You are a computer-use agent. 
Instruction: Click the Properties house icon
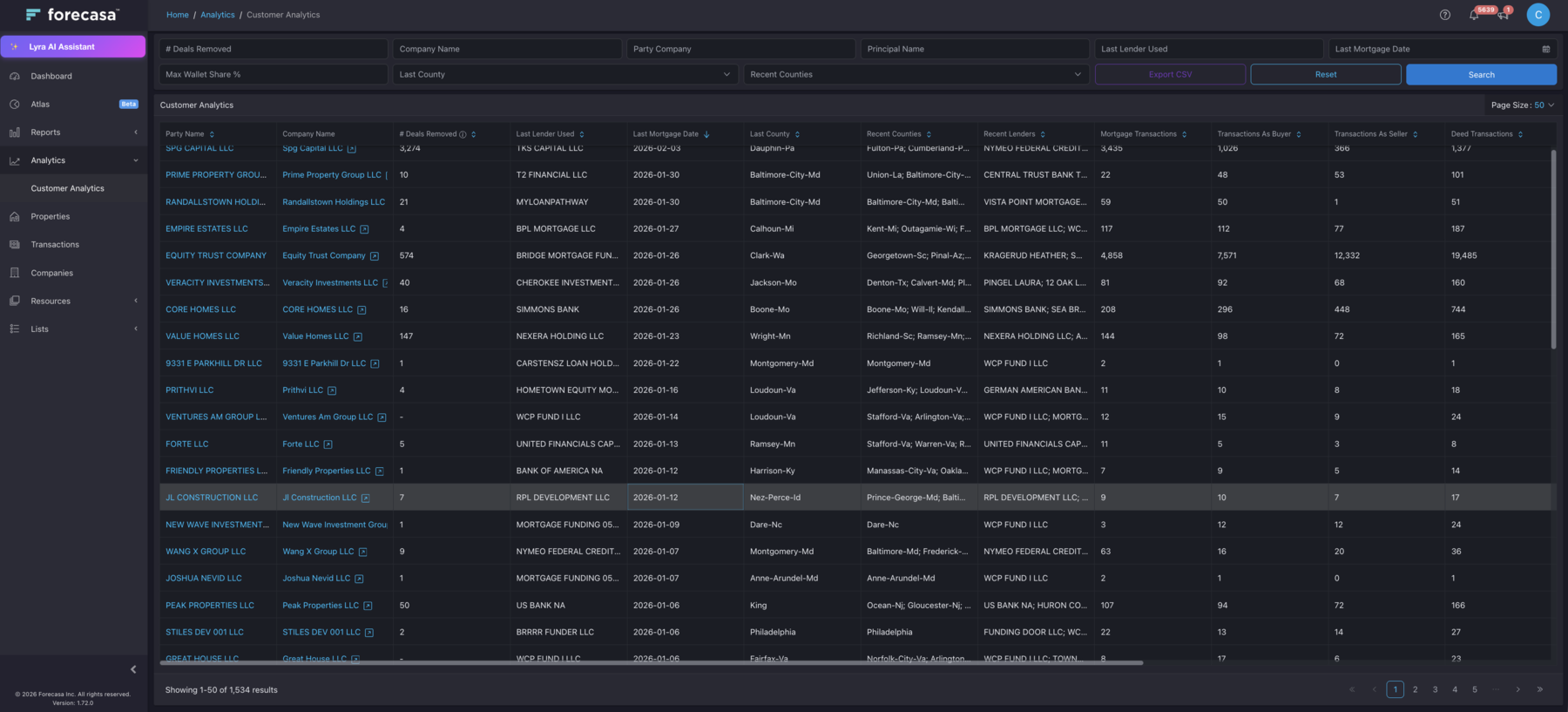(x=15, y=216)
